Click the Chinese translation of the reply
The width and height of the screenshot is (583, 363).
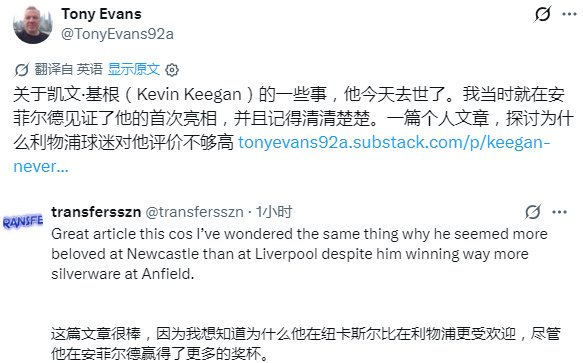(x=306, y=344)
